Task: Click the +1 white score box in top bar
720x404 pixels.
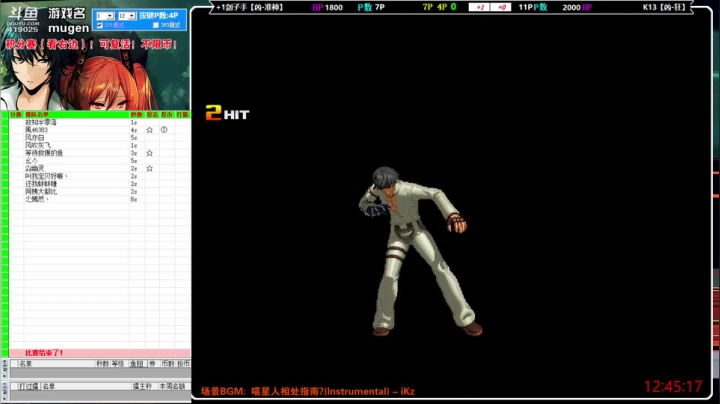Action: 479,7
